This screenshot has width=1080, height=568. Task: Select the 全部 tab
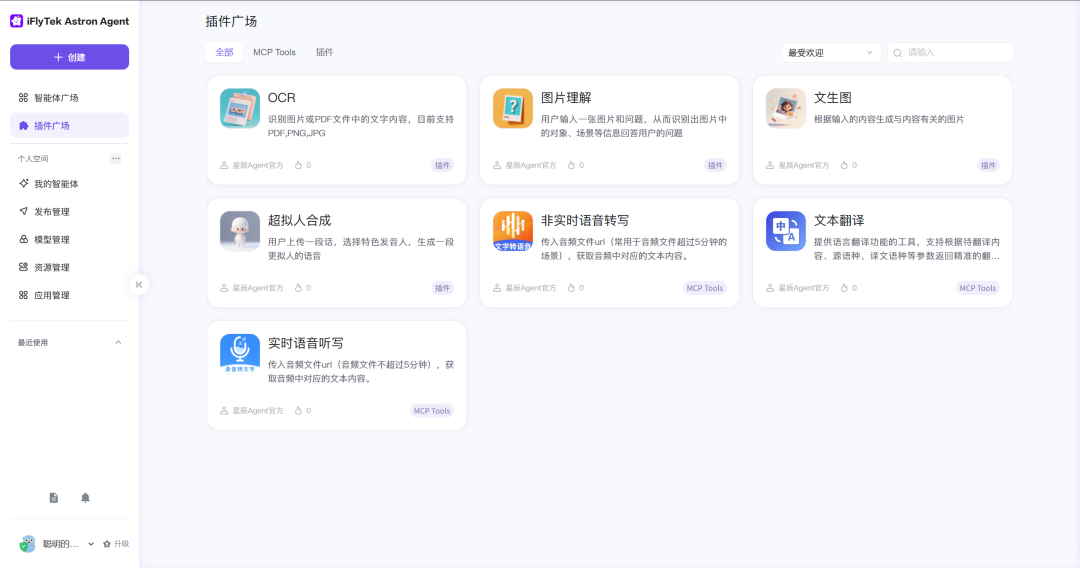225,52
